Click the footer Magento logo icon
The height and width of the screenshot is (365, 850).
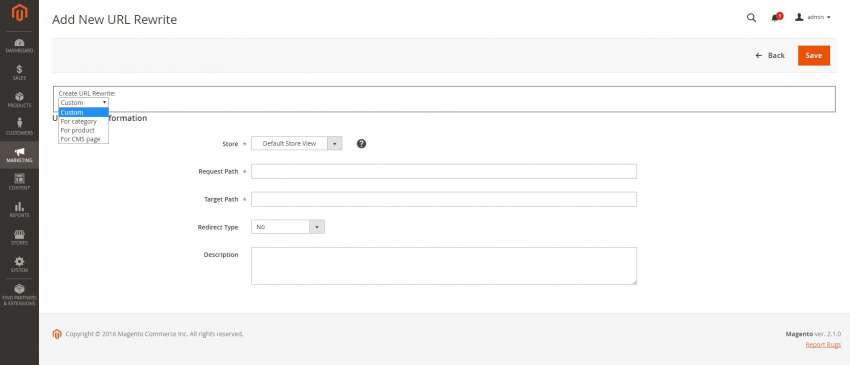(x=57, y=334)
